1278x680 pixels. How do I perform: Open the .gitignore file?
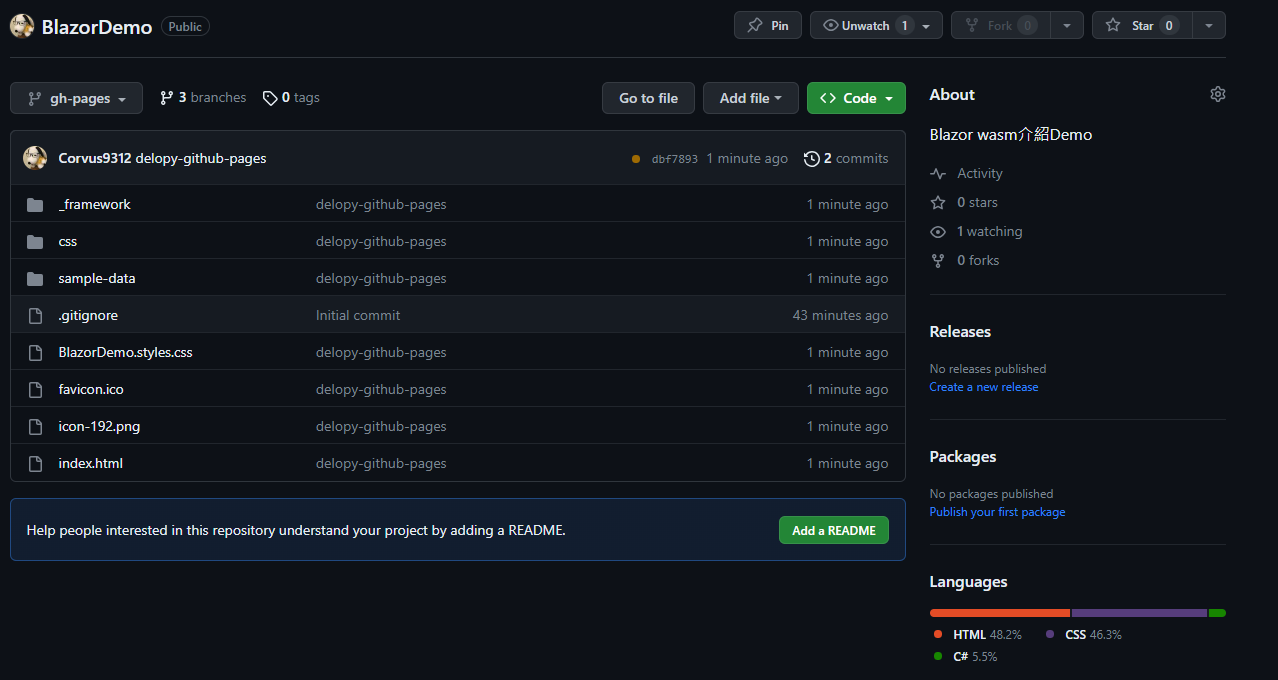pyautogui.click(x=88, y=315)
